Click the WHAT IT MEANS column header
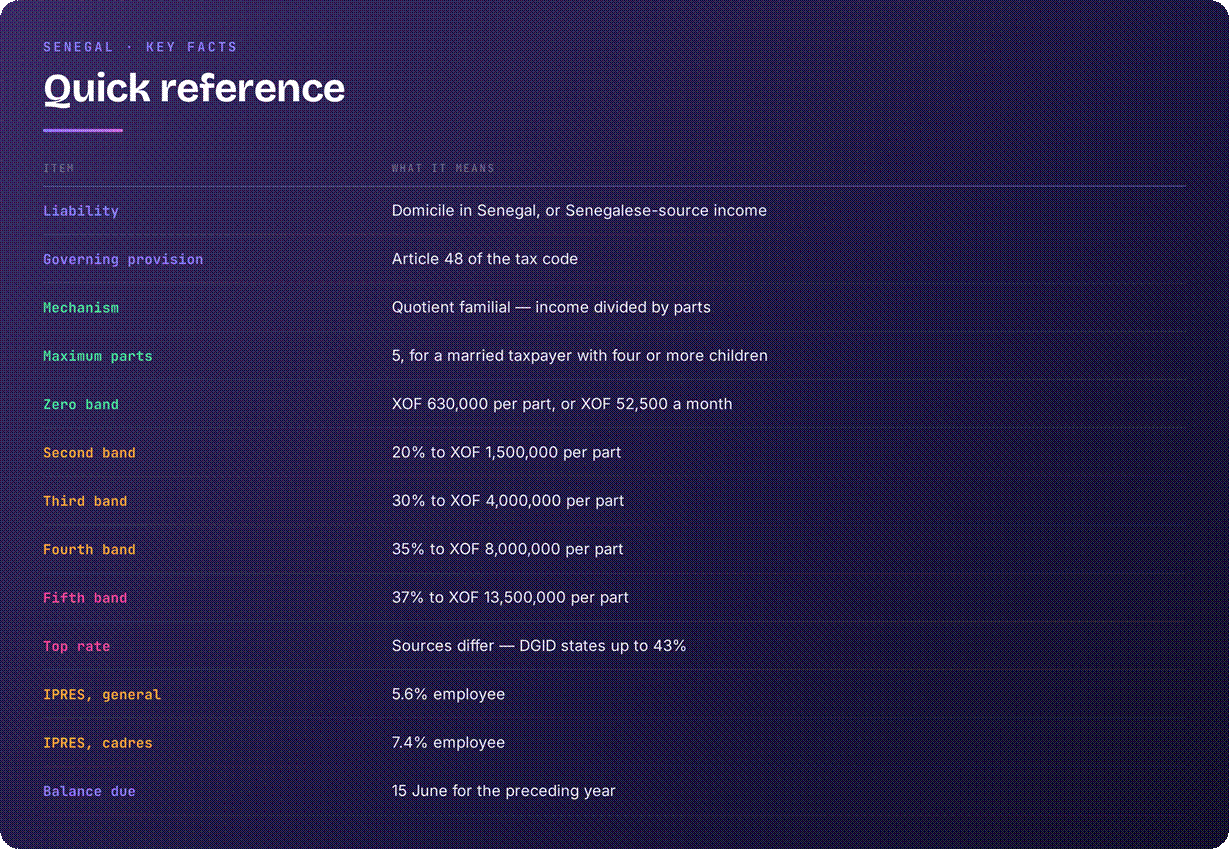 point(443,168)
